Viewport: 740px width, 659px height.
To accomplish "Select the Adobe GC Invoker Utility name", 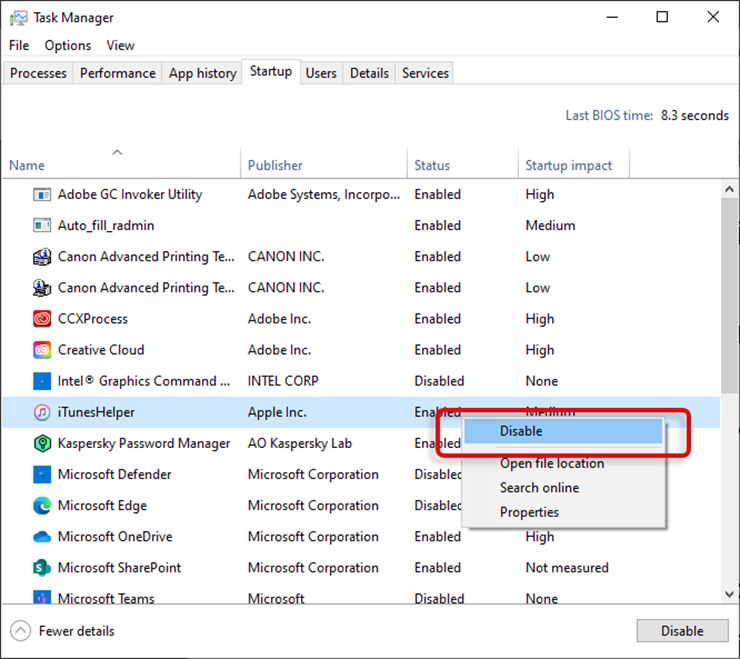I will (x=130, y=194).
